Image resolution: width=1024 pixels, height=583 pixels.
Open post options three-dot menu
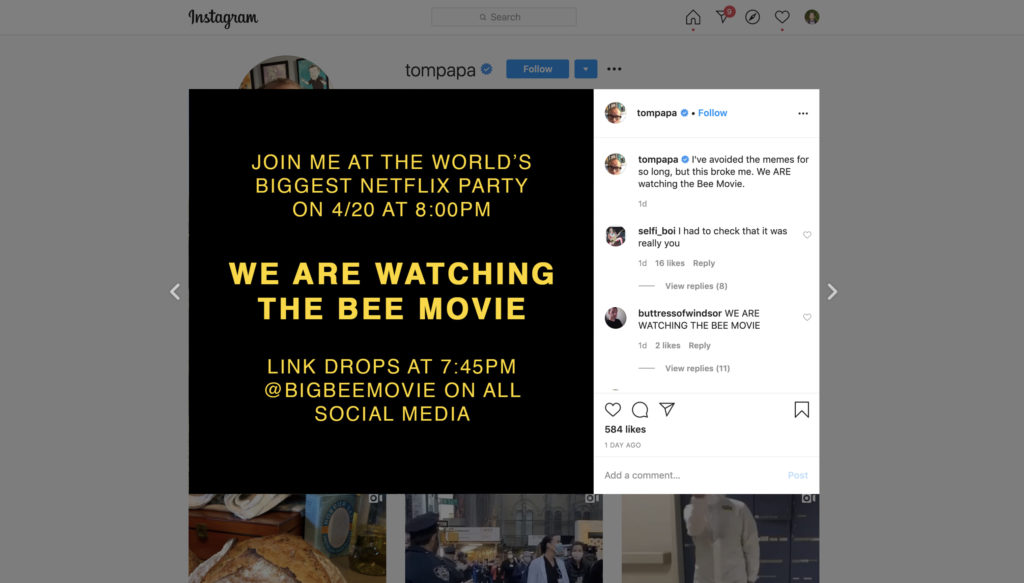click(x=803, y=113)
